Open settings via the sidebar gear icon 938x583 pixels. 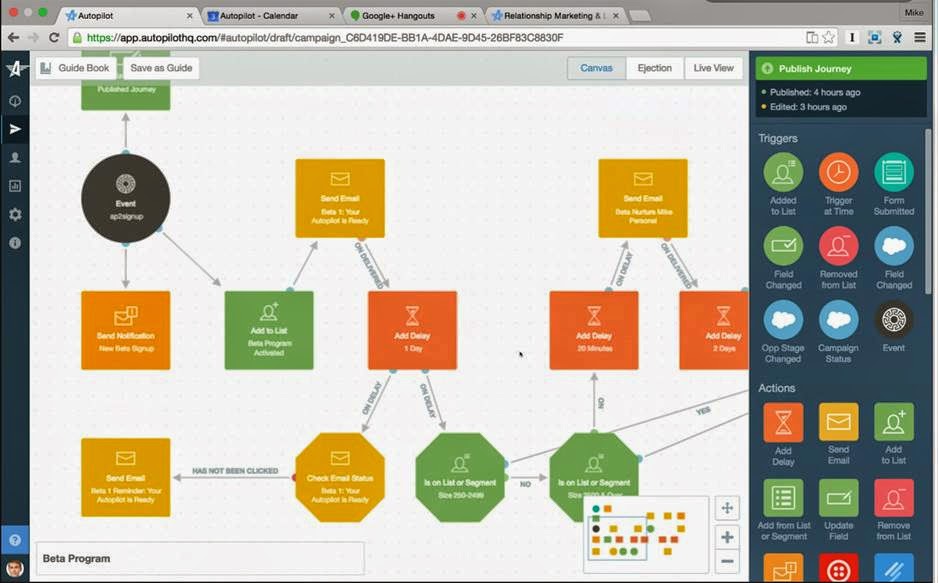15,214
